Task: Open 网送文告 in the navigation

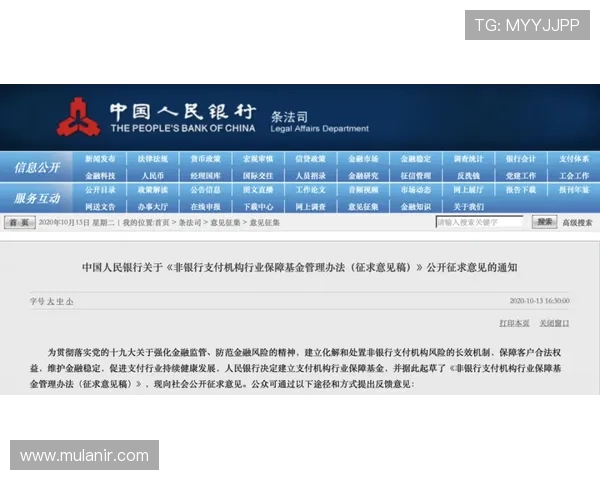Action: 100,207
